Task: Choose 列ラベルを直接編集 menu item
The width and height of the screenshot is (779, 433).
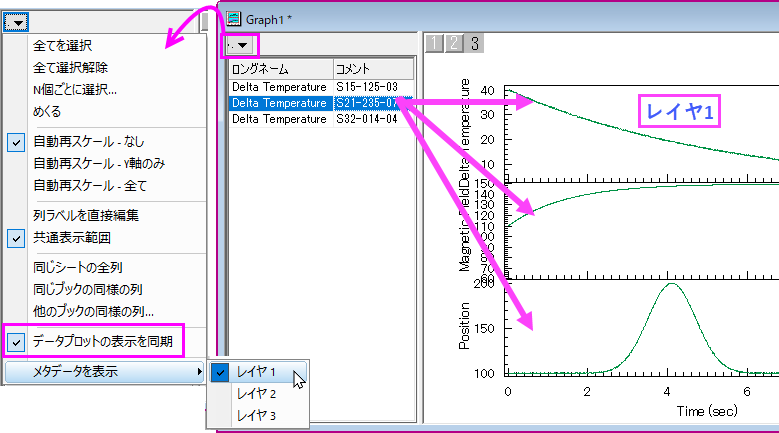Action: coord(85,216)
